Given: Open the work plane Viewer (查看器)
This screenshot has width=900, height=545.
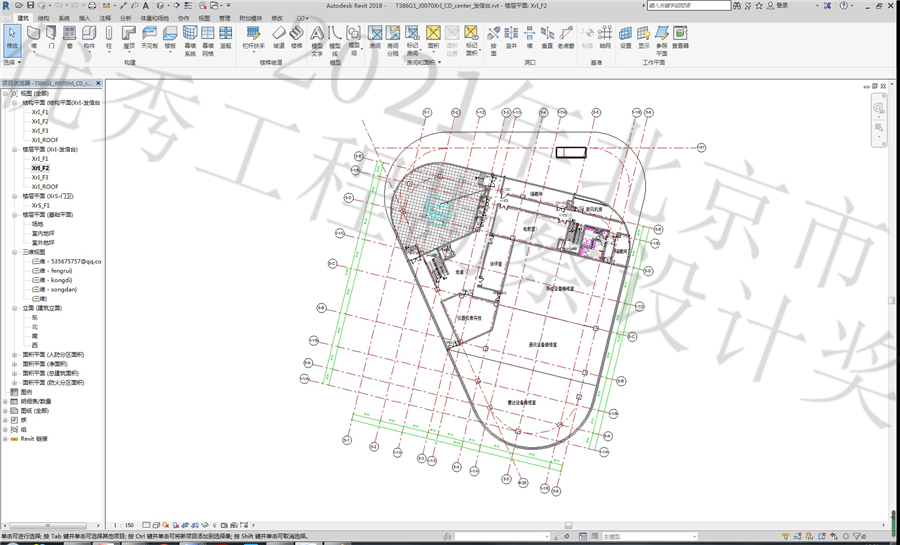Looking at the screenshot, I should click(x=680, y=37).
